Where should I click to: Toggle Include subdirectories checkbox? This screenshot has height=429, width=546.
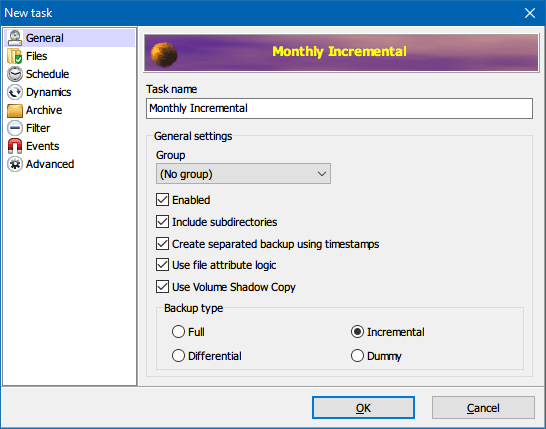click(x=163, y=222)
